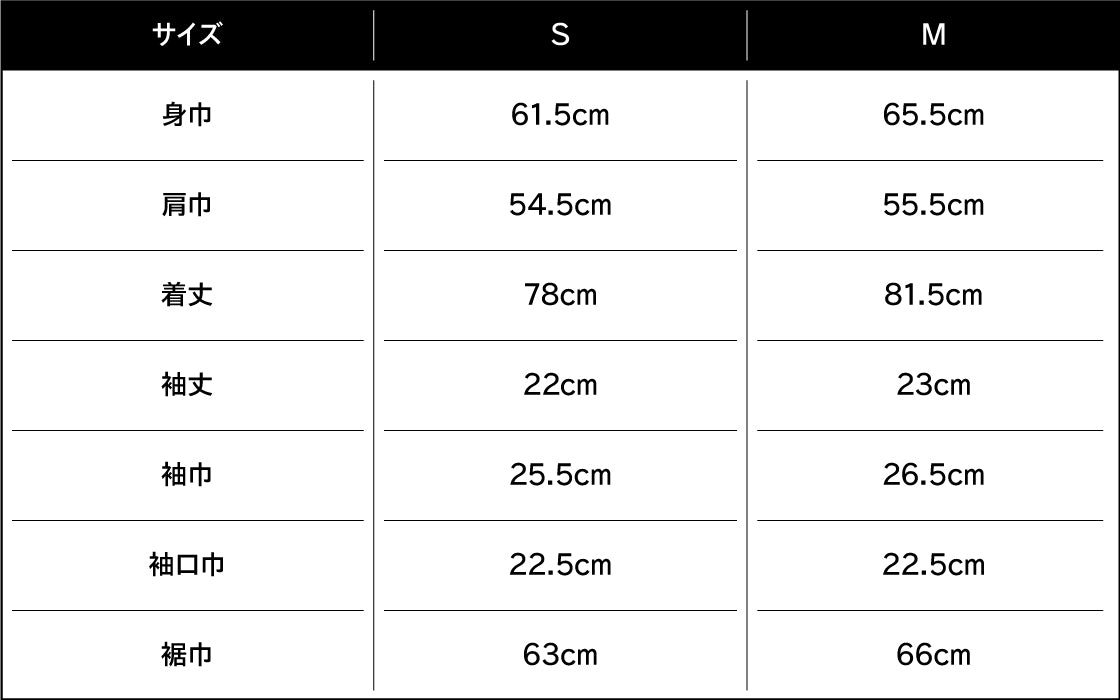
Task: Click the 袖巾 row label
Action: point(187,475)
